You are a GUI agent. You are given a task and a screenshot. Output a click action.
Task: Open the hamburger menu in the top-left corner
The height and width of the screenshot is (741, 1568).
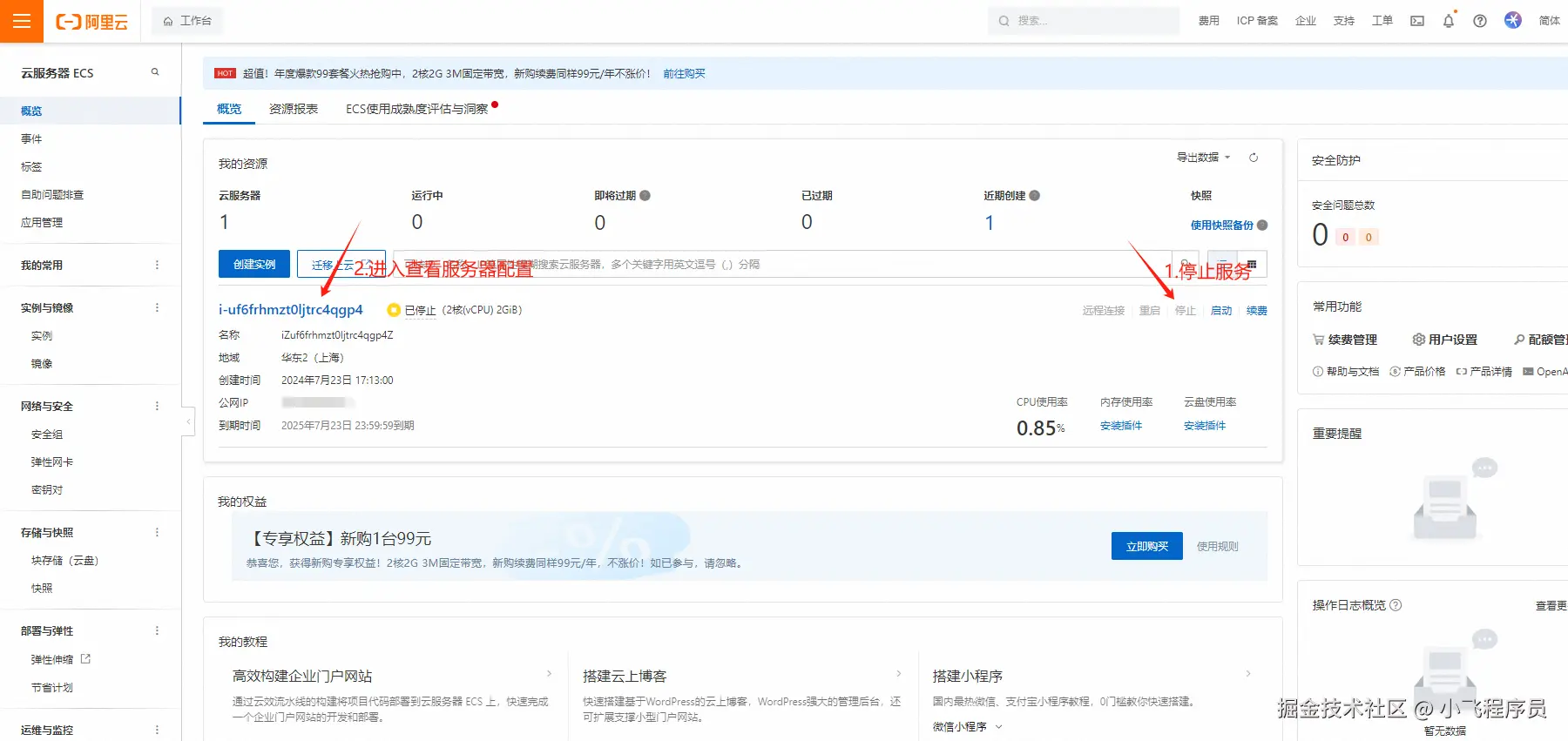click(x=22, y=21)
